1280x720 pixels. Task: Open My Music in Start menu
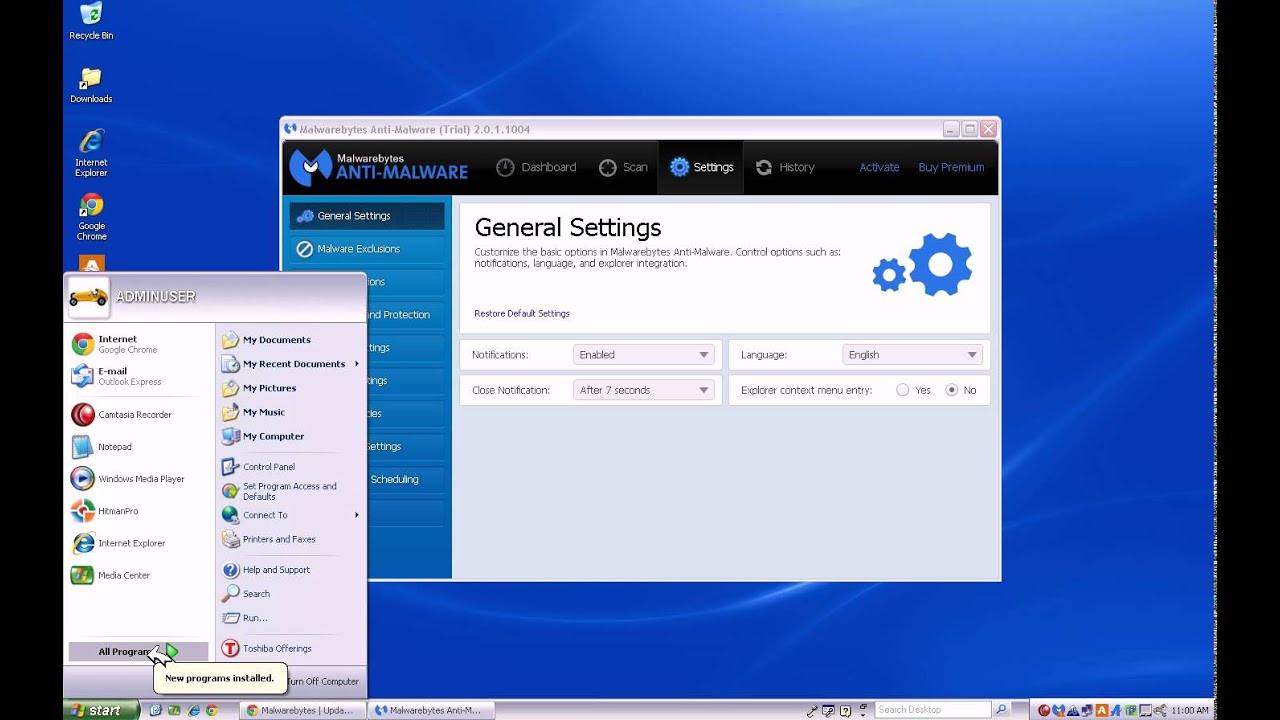click(290, 412)
